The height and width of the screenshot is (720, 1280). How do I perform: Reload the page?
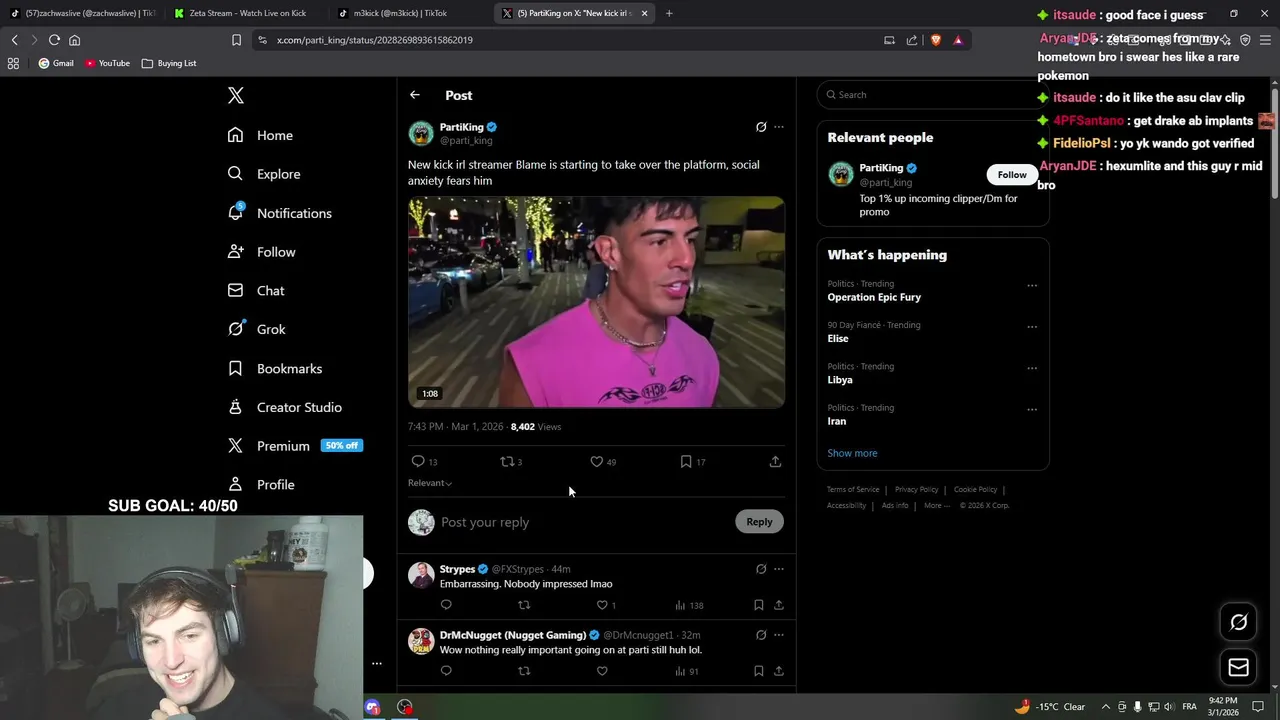(x=54, y=40)
